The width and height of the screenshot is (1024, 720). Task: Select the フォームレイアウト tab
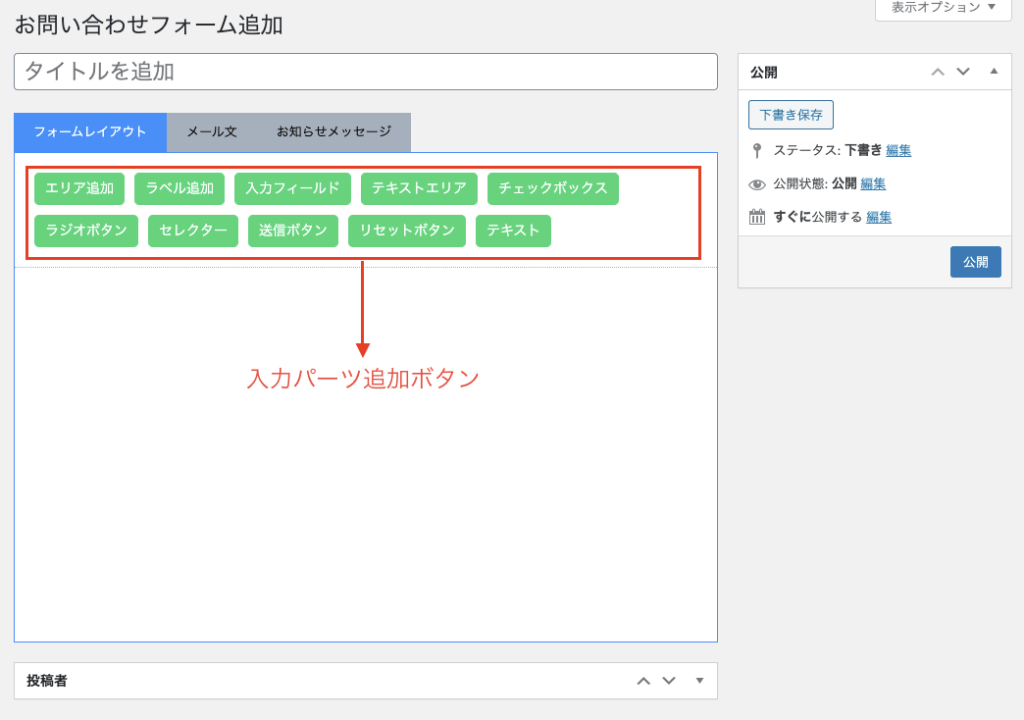tap(90, 132)
